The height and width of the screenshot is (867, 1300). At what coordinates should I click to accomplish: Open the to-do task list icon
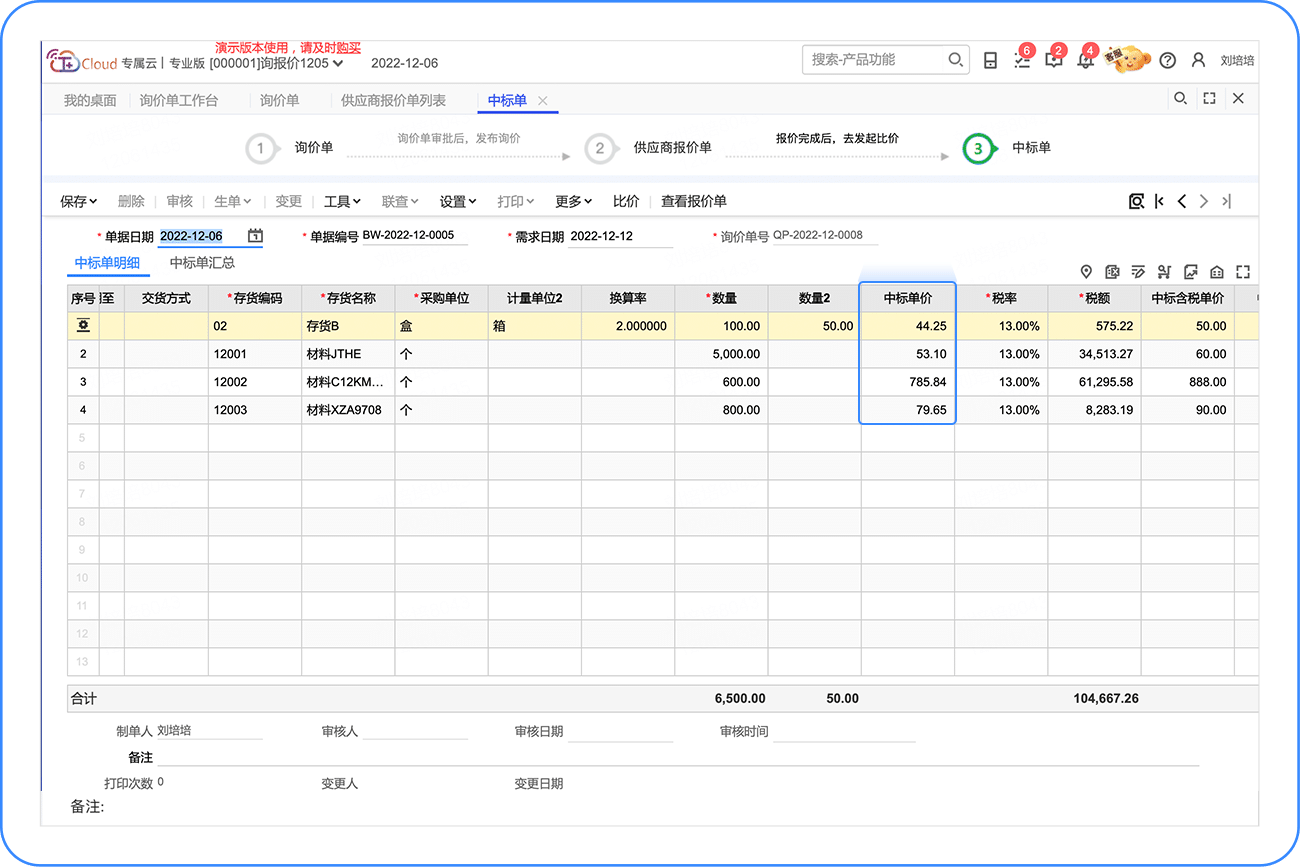[x=1021, y=61]
